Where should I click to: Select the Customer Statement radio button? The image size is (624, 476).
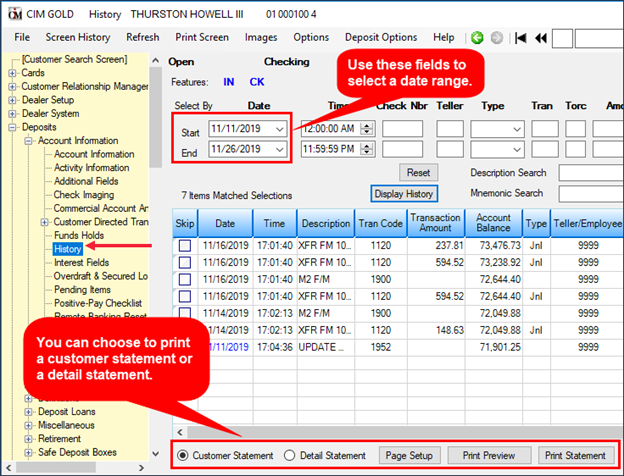183,455
